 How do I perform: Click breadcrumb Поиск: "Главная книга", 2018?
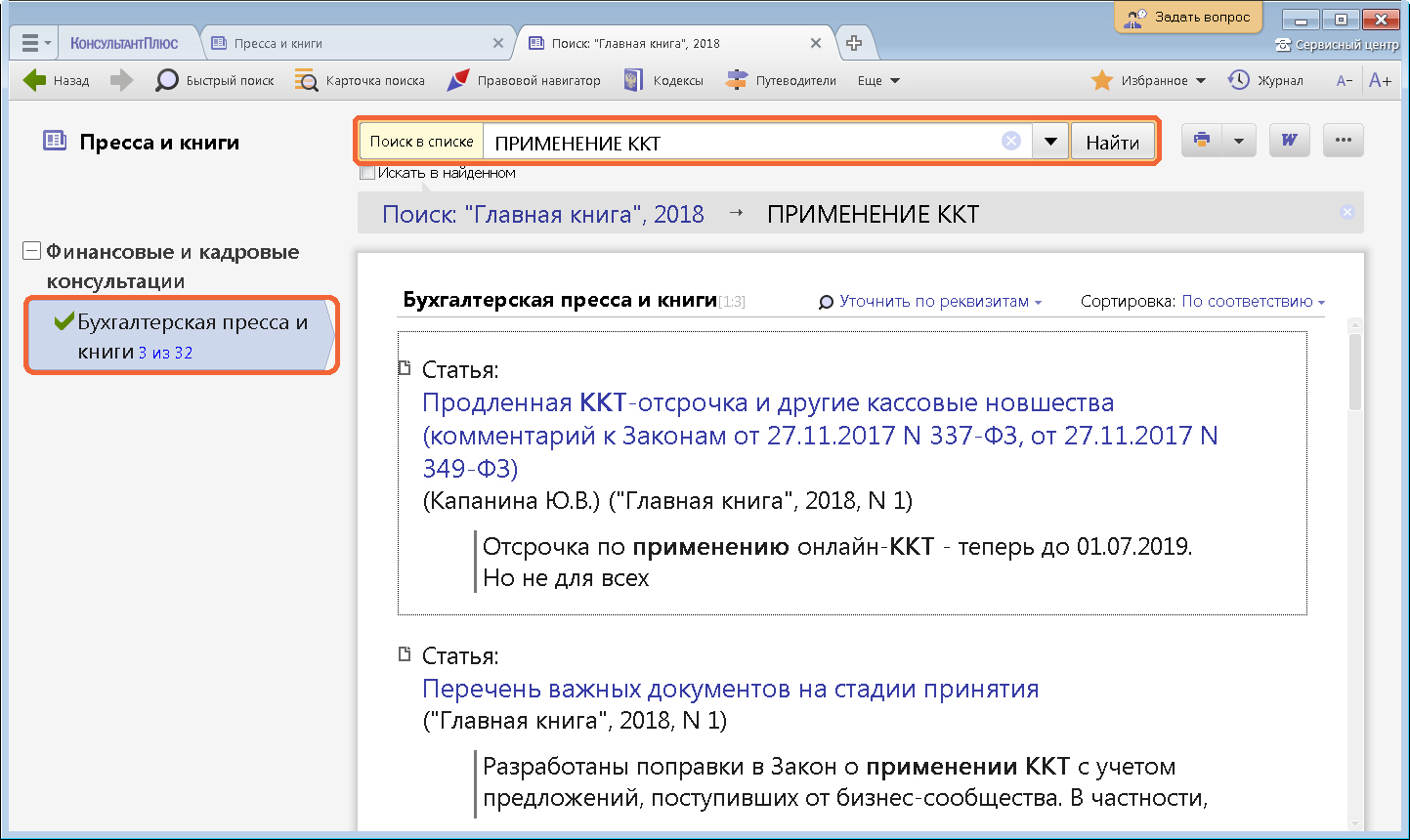[x=543, y=215]
